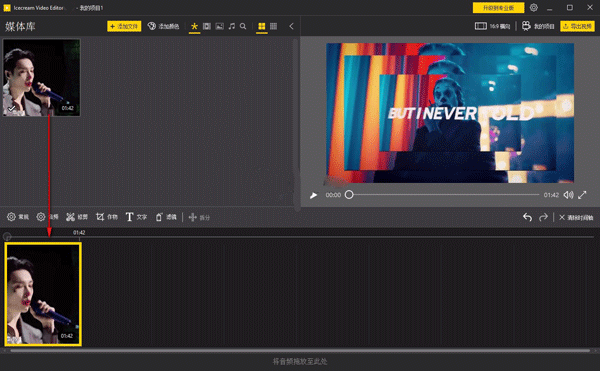Open the projects menu in the top bar

pos(538,26)
